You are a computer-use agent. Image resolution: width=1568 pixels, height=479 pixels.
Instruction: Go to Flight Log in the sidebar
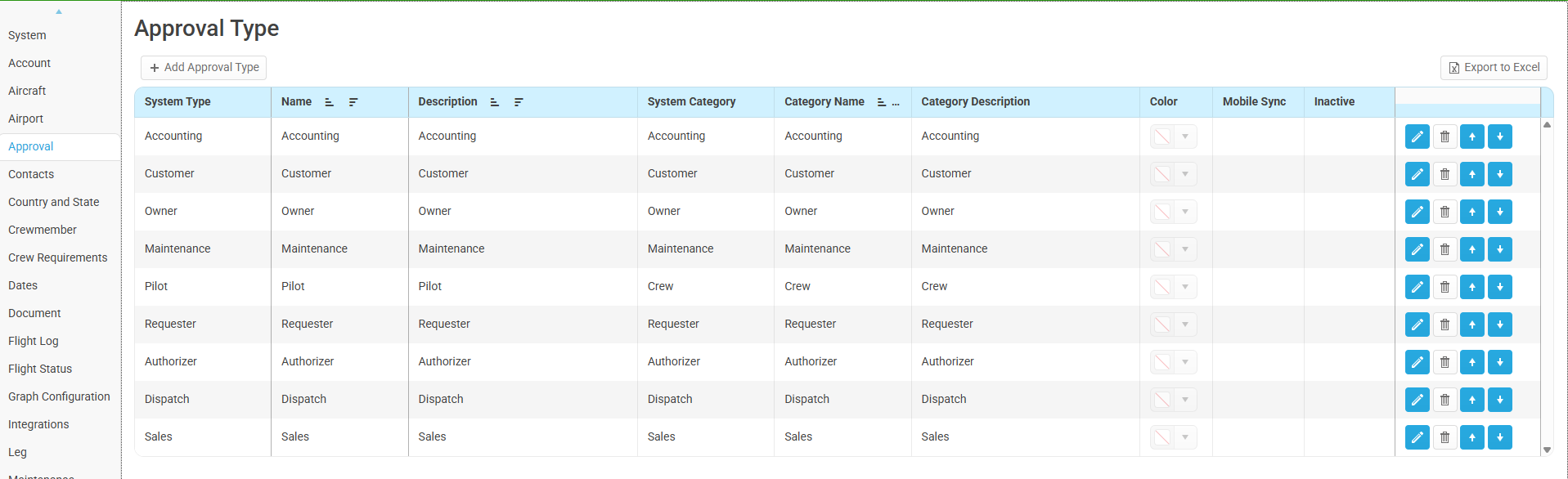click(x=34, y=341)
